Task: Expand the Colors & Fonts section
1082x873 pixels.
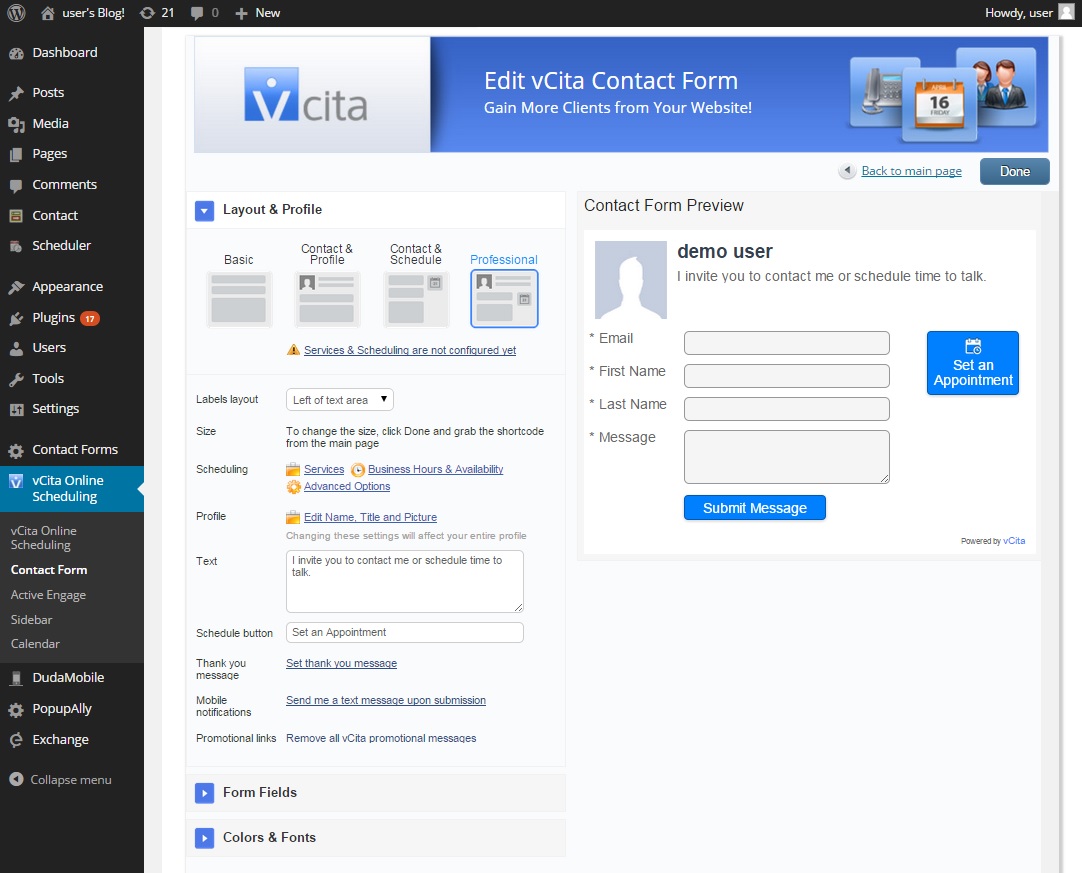Action: (205, 838)
